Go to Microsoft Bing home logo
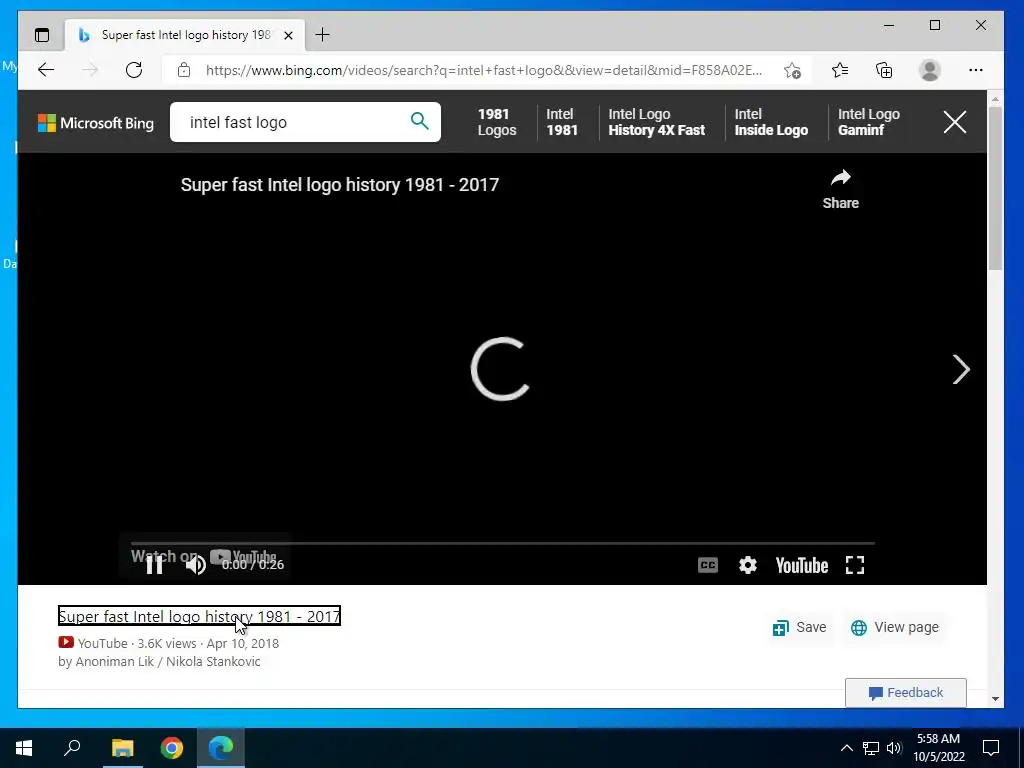This screenshot has height=768, width=1024. pyautogui.click(x=95, y=123)
